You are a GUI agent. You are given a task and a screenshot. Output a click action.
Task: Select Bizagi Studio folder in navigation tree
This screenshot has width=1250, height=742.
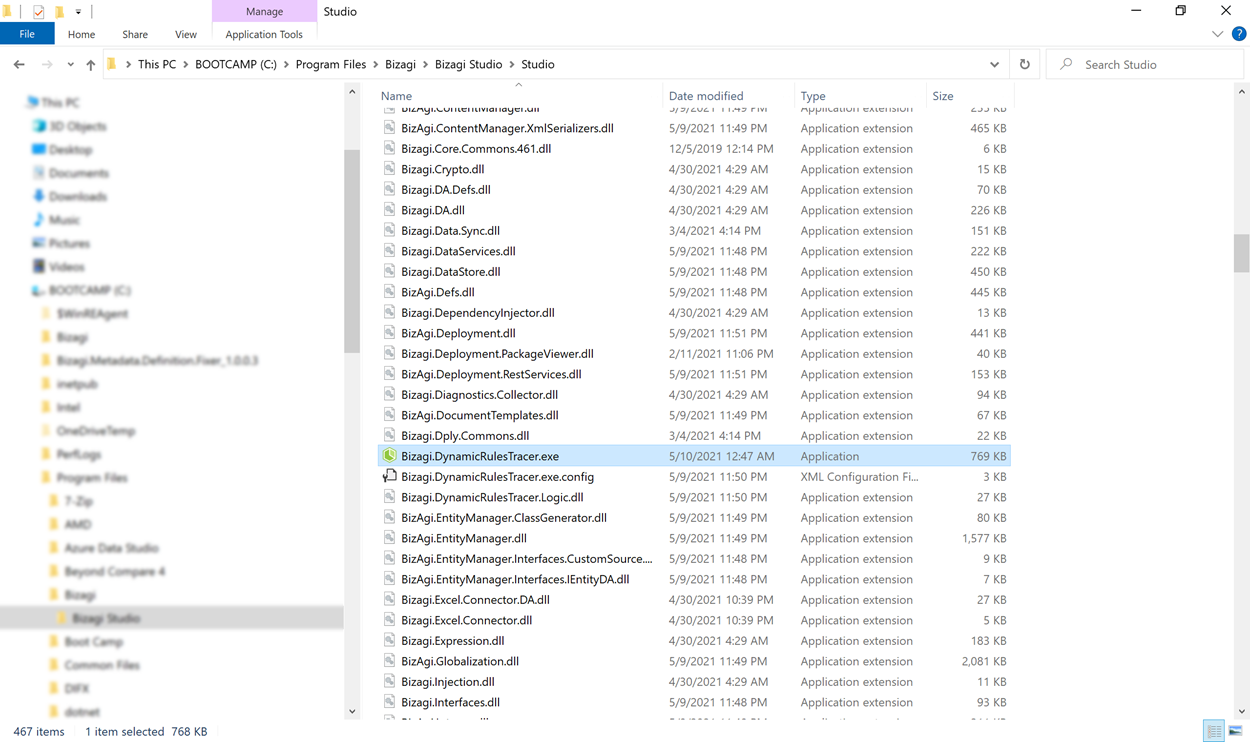coord(105,618)
